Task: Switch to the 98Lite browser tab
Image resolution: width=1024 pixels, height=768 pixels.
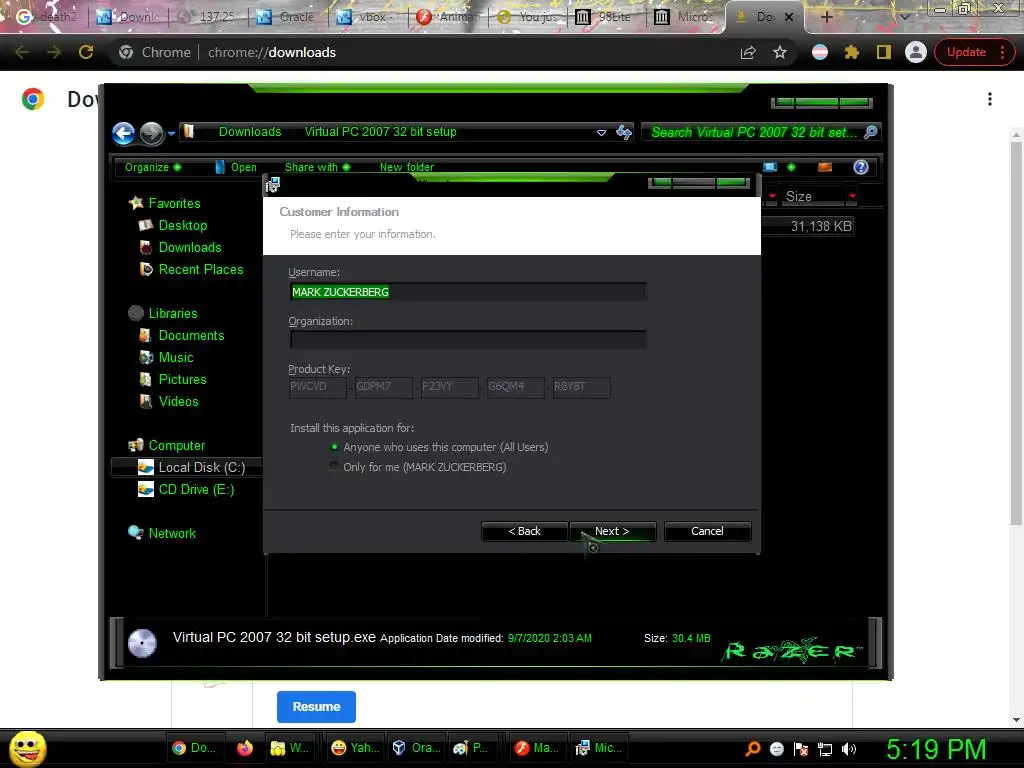Action: tap(605, 17)
